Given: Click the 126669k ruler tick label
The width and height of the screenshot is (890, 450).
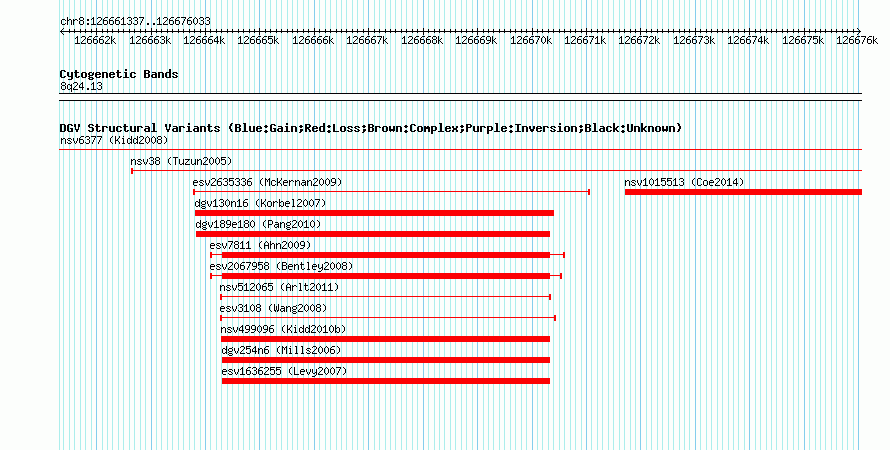Looking at the screenshot, I should [476, 41].
